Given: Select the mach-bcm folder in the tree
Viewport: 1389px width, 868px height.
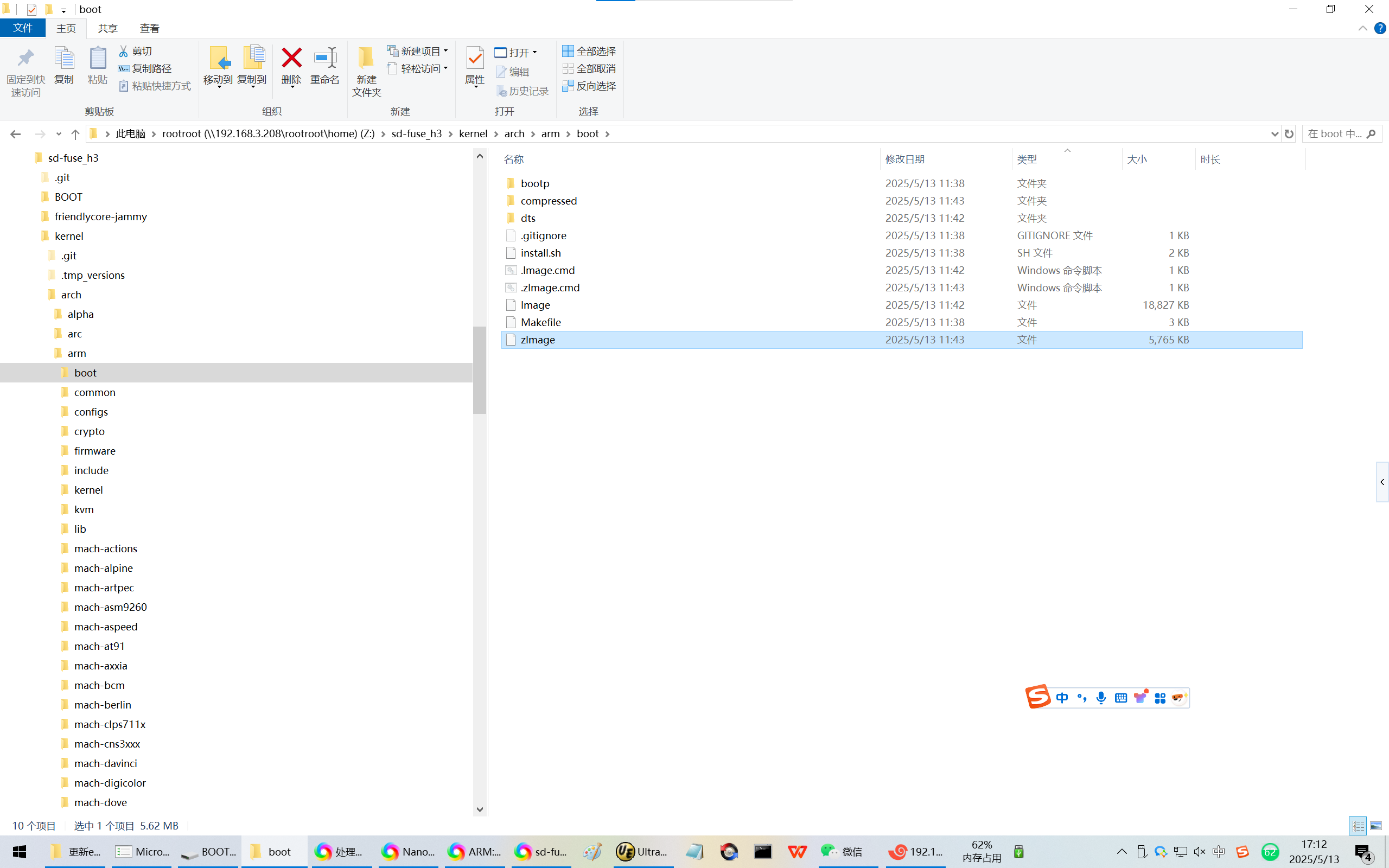Looking at the screenshot, I should (99, 685).
